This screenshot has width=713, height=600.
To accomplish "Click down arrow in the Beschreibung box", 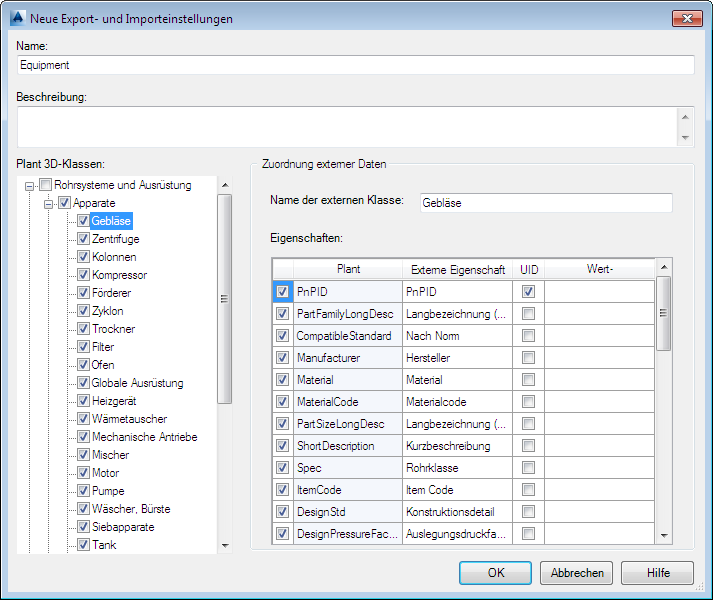I will coord(685,138).
